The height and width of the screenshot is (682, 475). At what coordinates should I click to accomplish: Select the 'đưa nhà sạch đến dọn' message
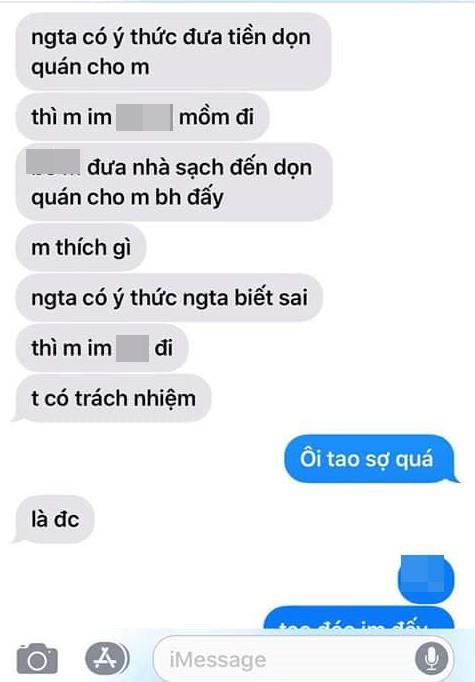coord(174,182)
